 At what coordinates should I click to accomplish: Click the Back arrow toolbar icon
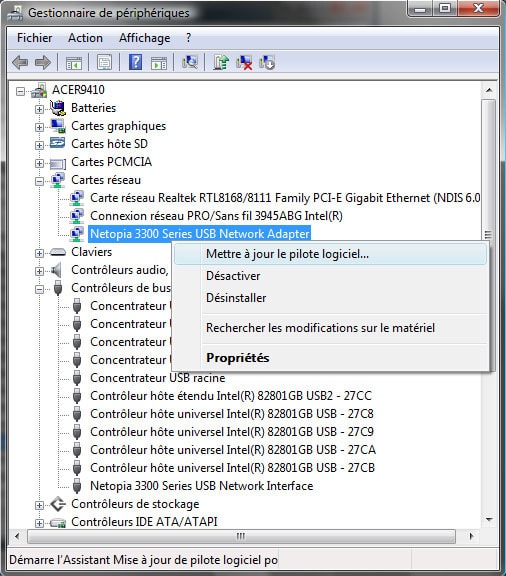20,62
